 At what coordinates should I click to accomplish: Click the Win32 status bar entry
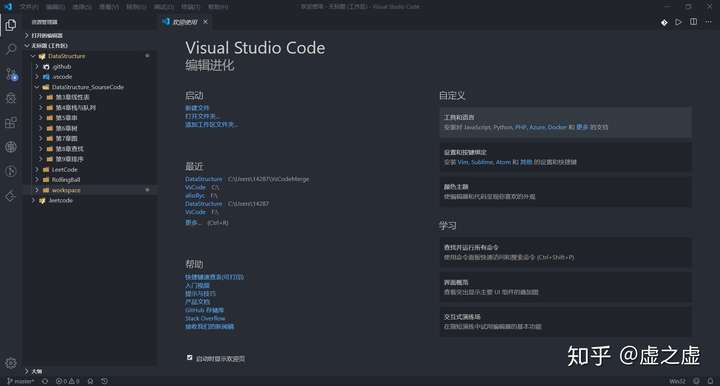pos(677,381)
